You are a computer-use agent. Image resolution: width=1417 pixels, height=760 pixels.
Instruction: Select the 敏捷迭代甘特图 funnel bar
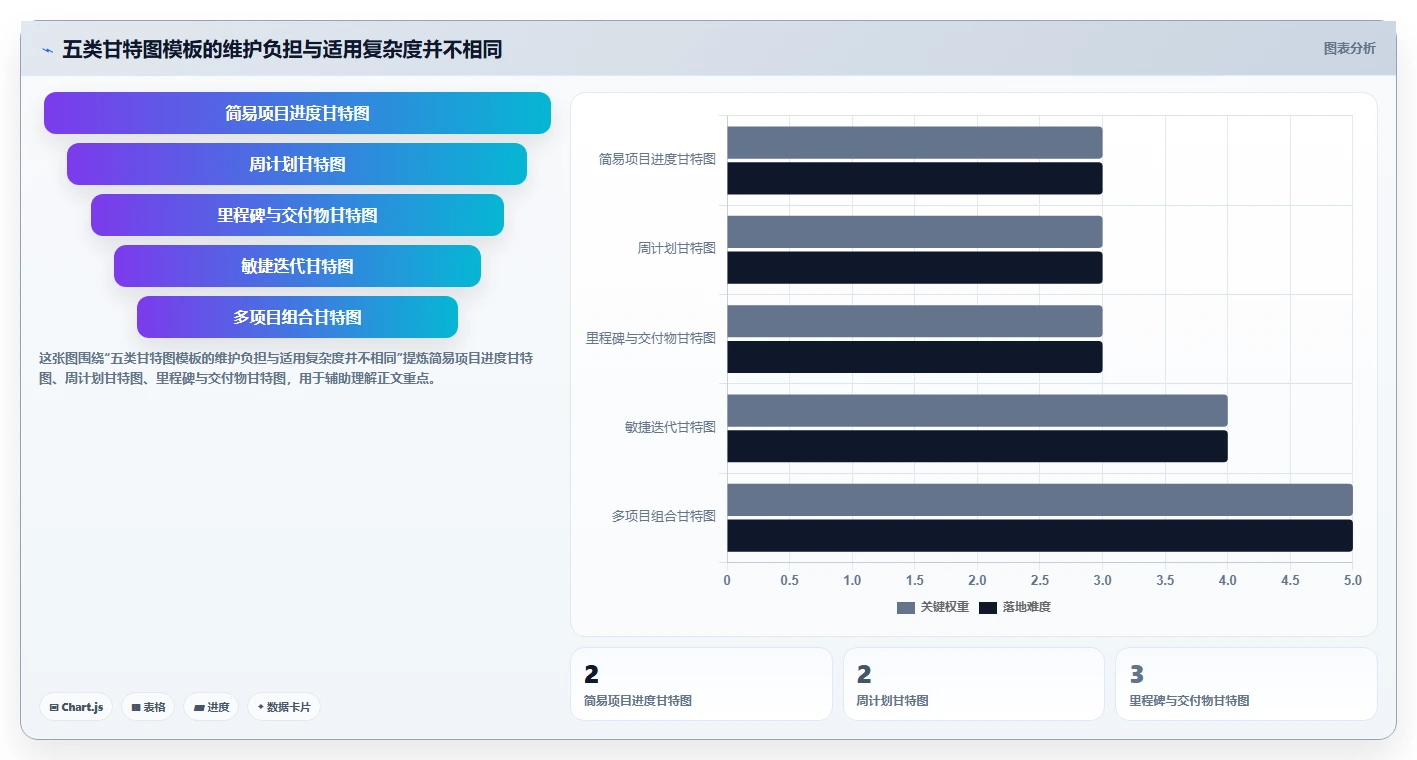click(x=297, y=266)
